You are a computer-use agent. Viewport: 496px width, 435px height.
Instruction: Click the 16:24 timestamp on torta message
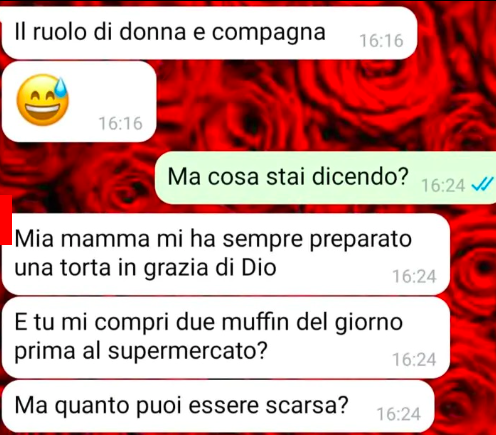414,276
